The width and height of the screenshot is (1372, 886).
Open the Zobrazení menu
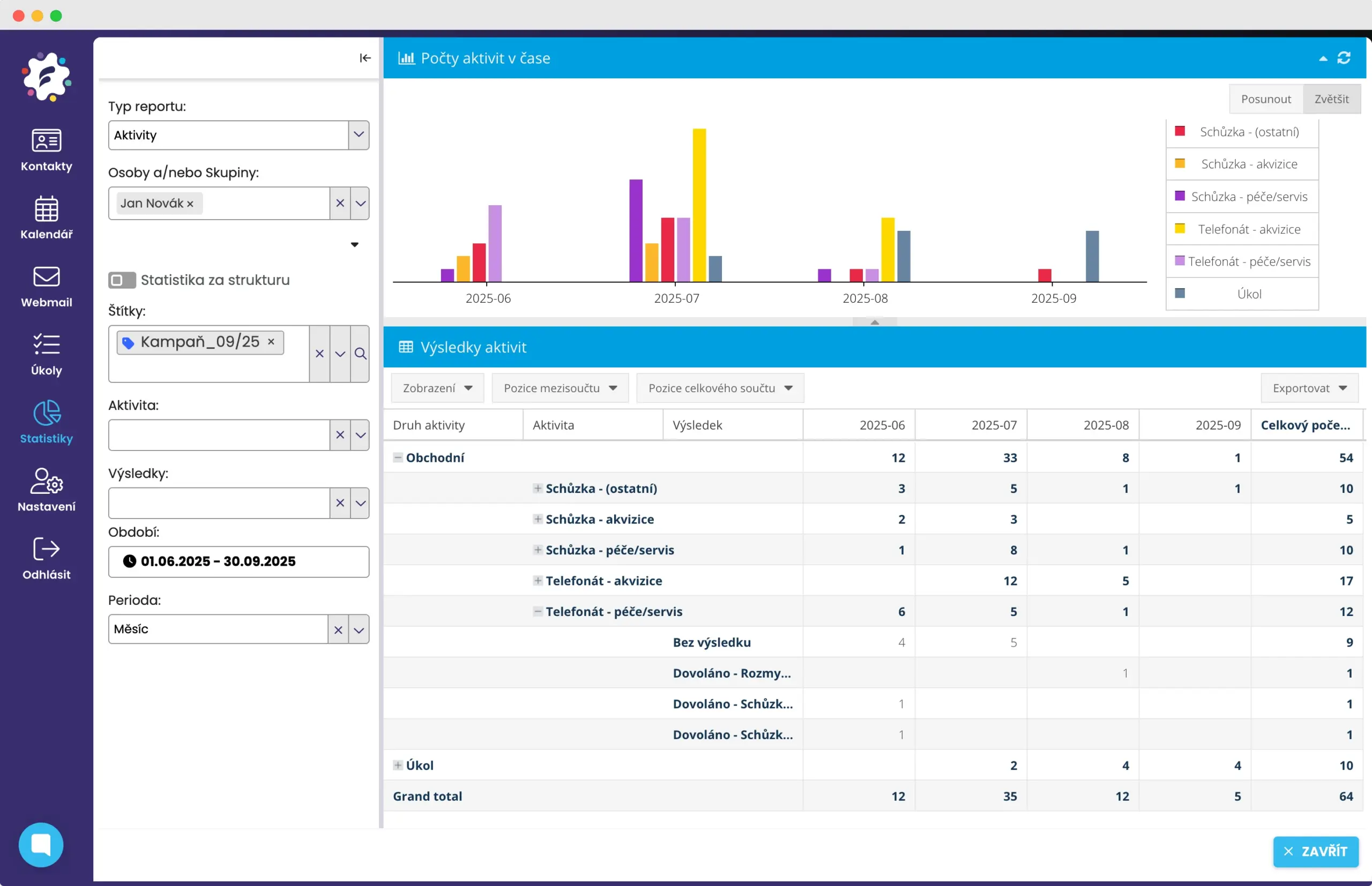click(437, 388)
